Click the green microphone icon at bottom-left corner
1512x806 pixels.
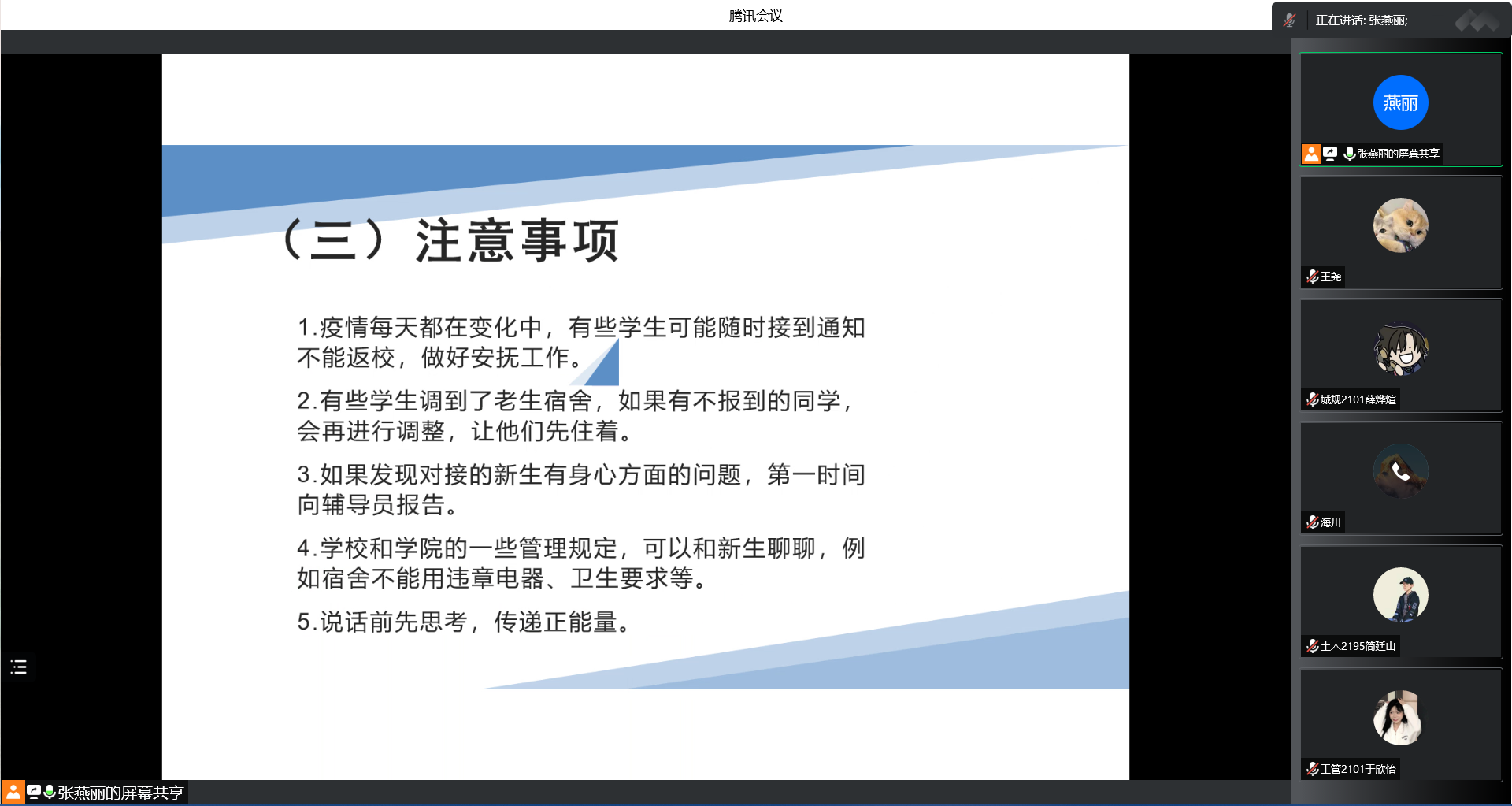[50, 792]
